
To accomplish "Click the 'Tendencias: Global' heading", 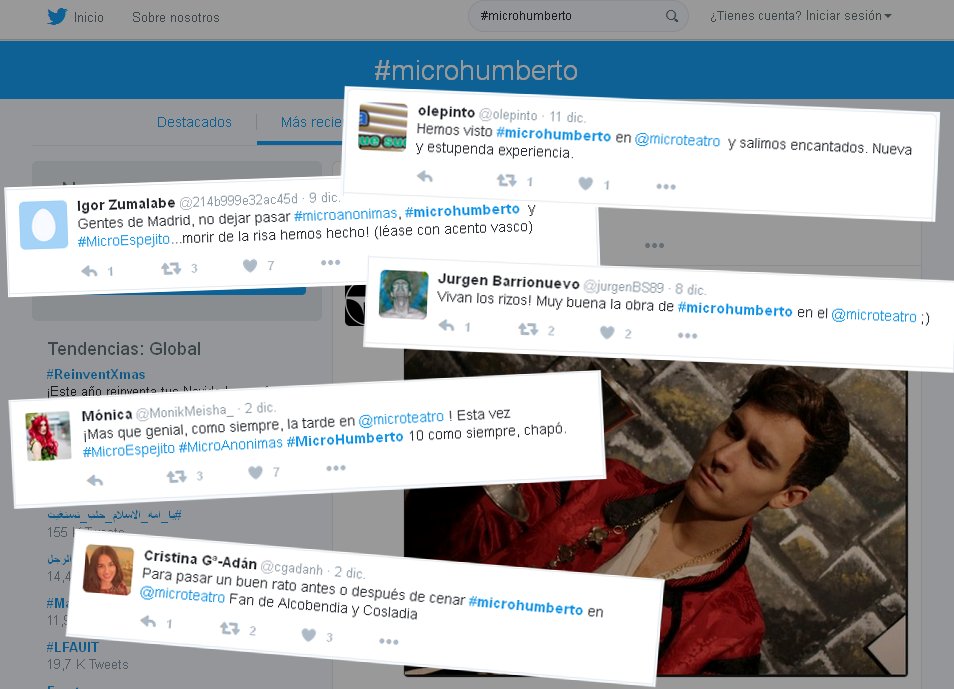I will (x=124, y=349).
